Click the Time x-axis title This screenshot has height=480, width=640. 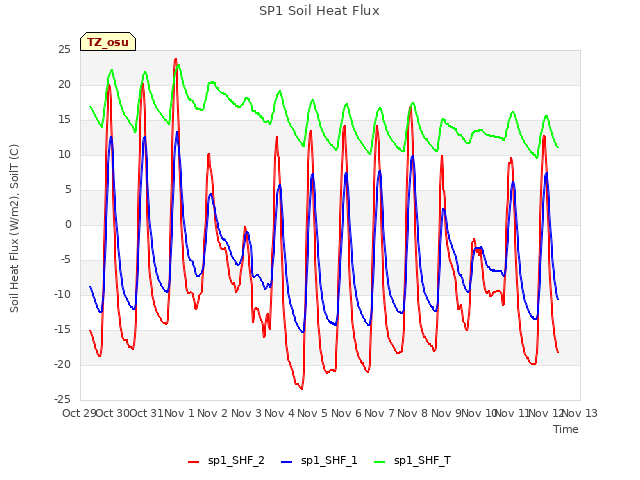(x=566, y=429)
